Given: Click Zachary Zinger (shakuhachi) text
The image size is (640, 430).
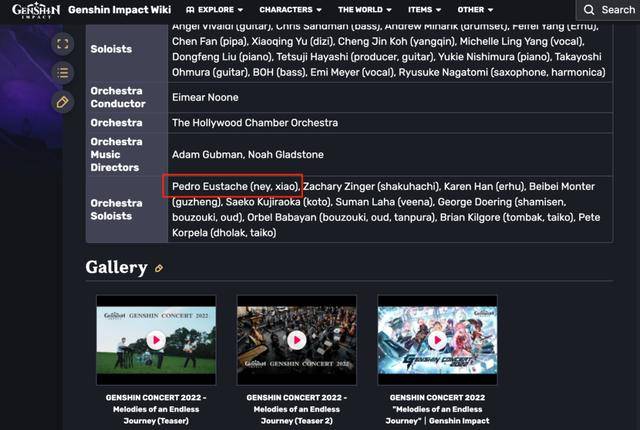Looking at the screenshot, I should (372, 186).
